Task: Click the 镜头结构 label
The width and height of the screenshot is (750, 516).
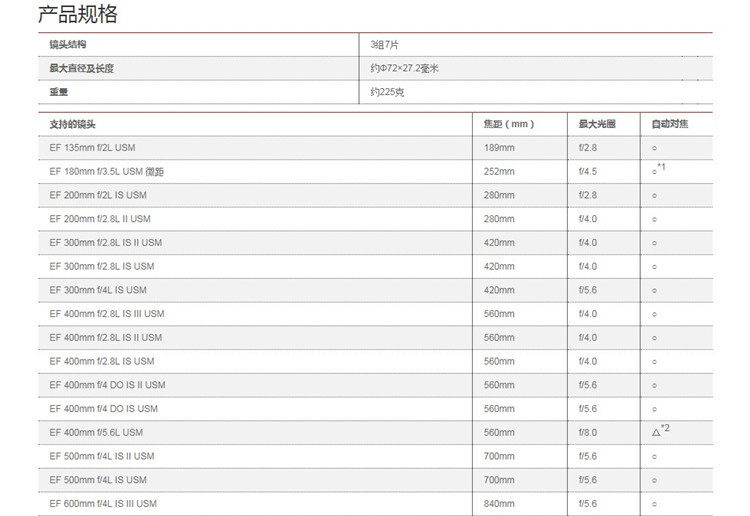Action: click(x=67, y=44)
